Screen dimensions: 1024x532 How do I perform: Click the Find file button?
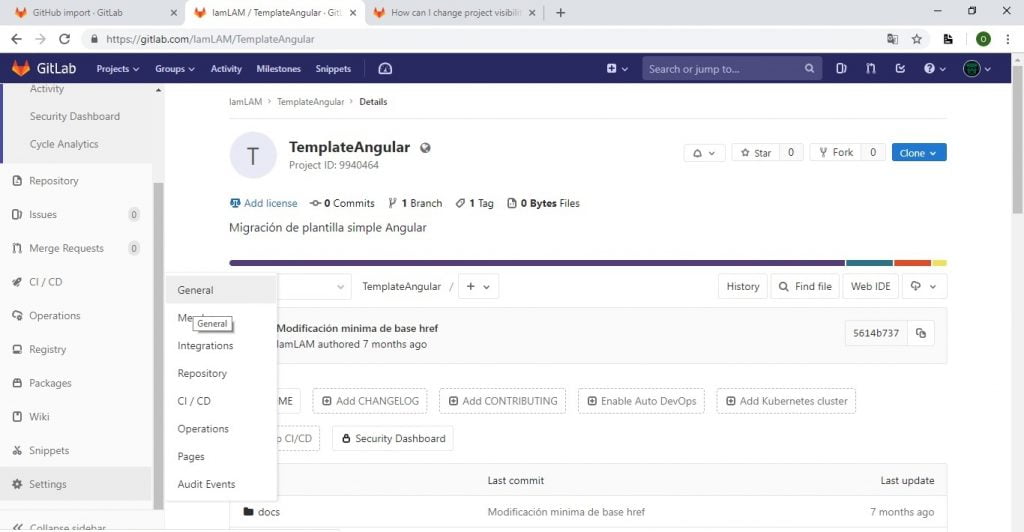click(x=805, y=287)
